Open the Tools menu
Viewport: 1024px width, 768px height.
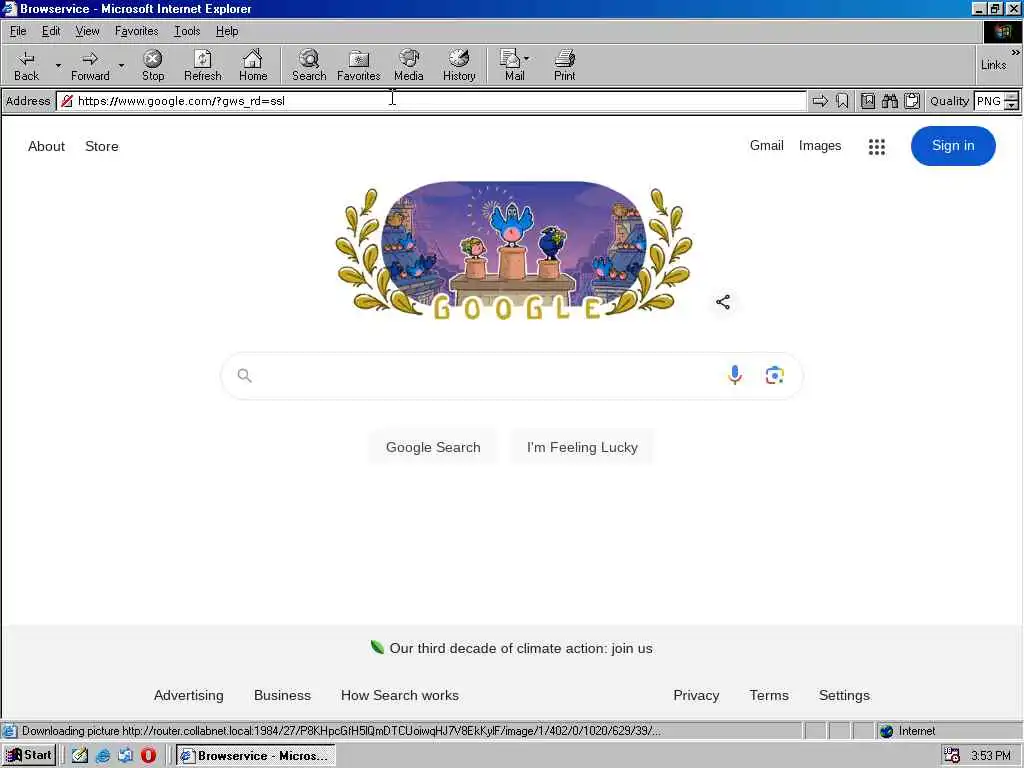pos(187,31)
